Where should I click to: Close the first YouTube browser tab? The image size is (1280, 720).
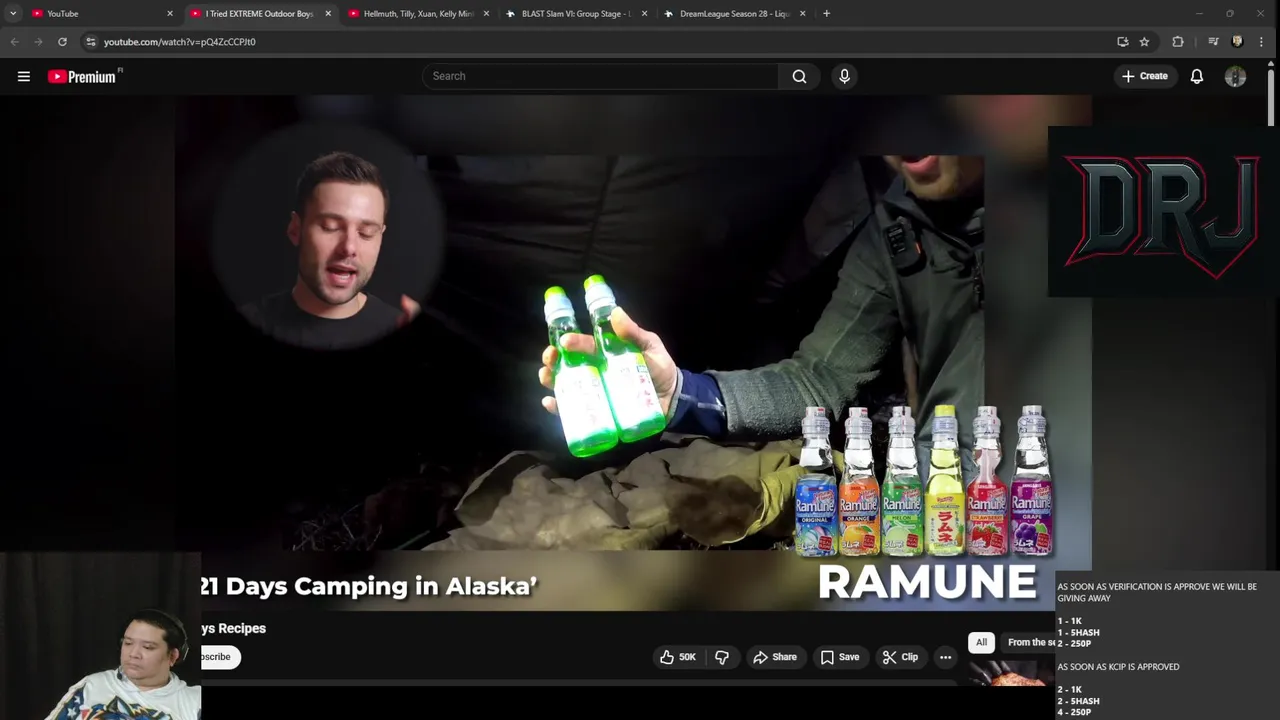pyautogui.click(x=170, y=14)
